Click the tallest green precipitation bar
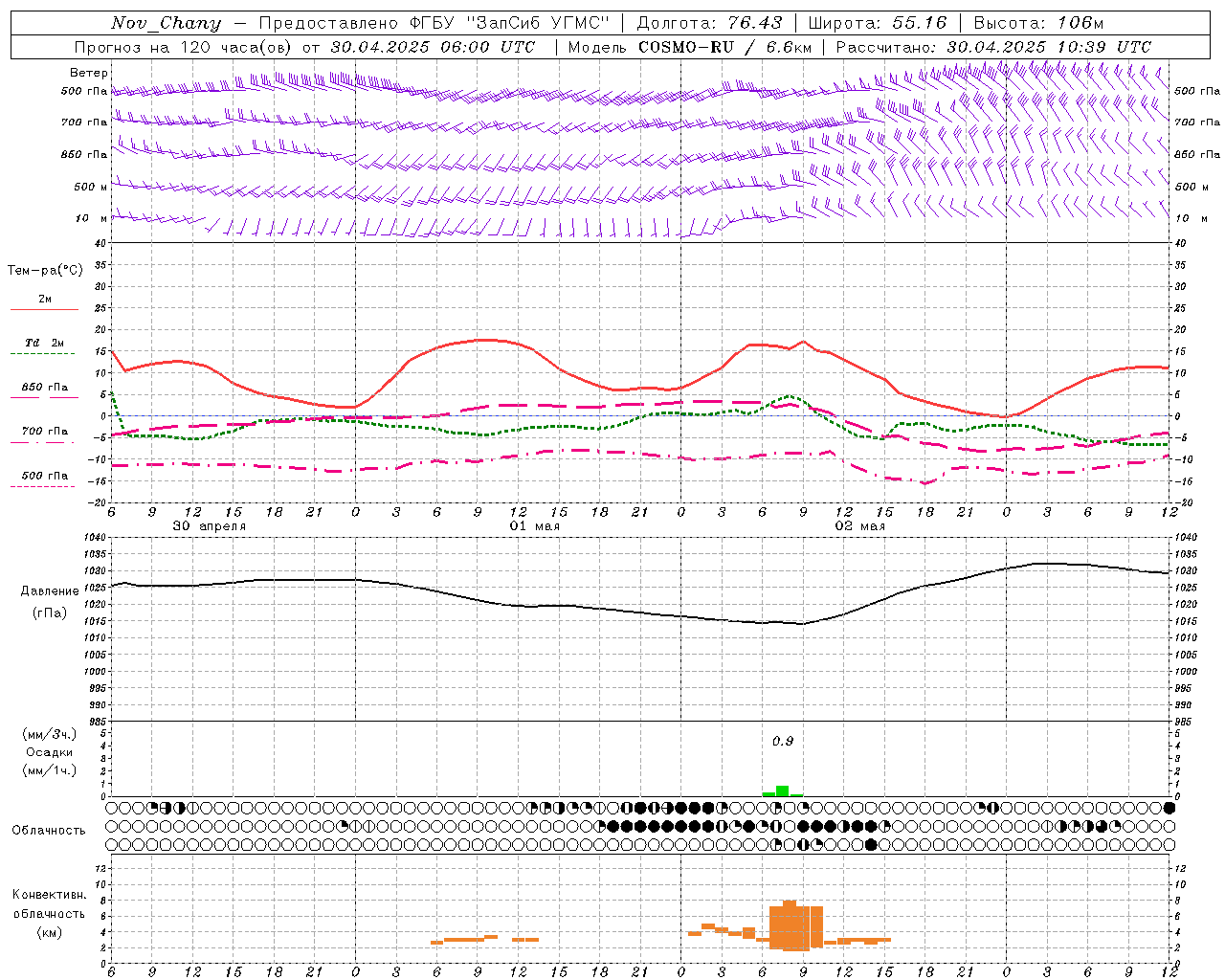This screenshot has height=980, width=1225. tap(783, 791)
